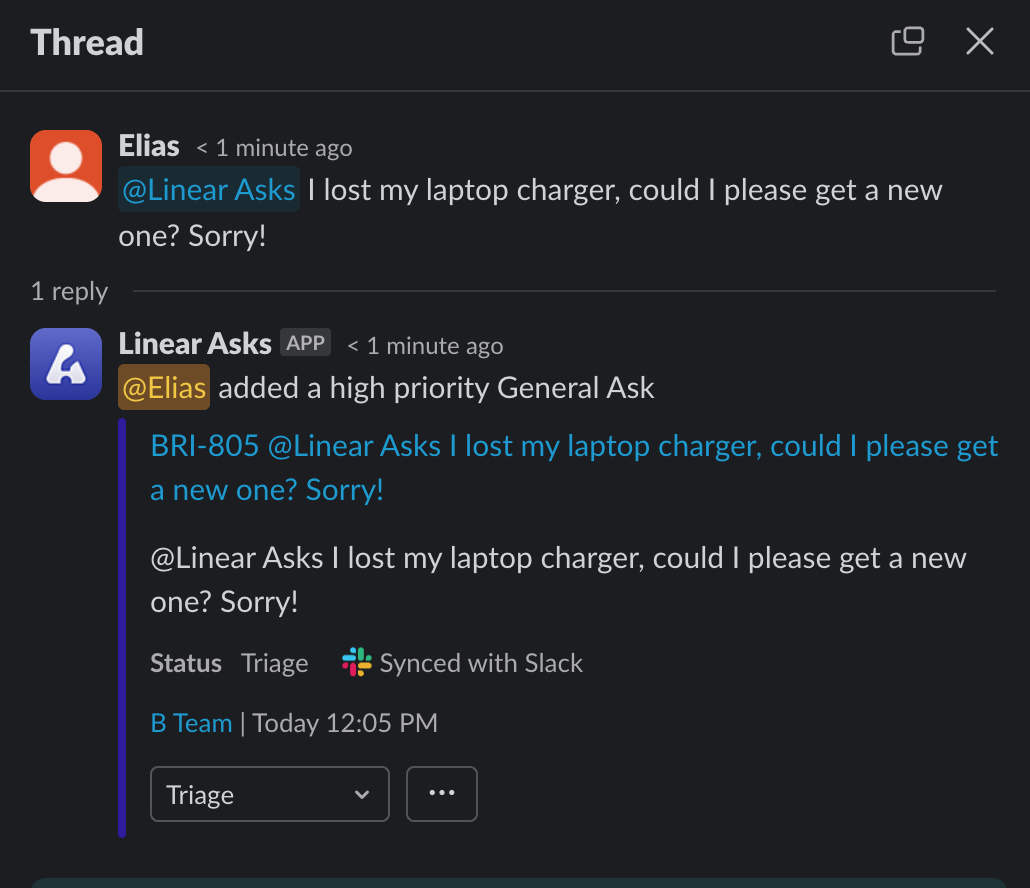Viewport: 1030px width, 888px height.
Task: Click the @Elias highlighted mention
Action: (163, 388)
